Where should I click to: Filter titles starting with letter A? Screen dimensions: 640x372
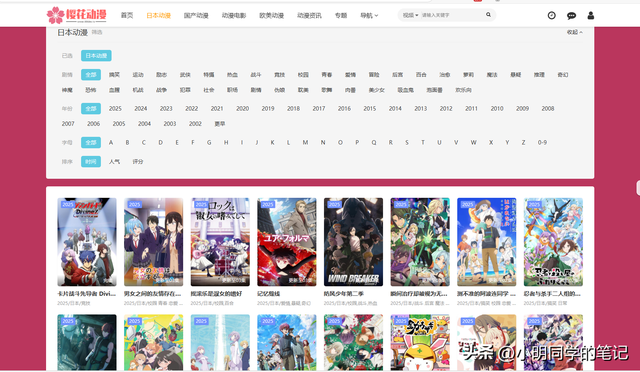111,143
